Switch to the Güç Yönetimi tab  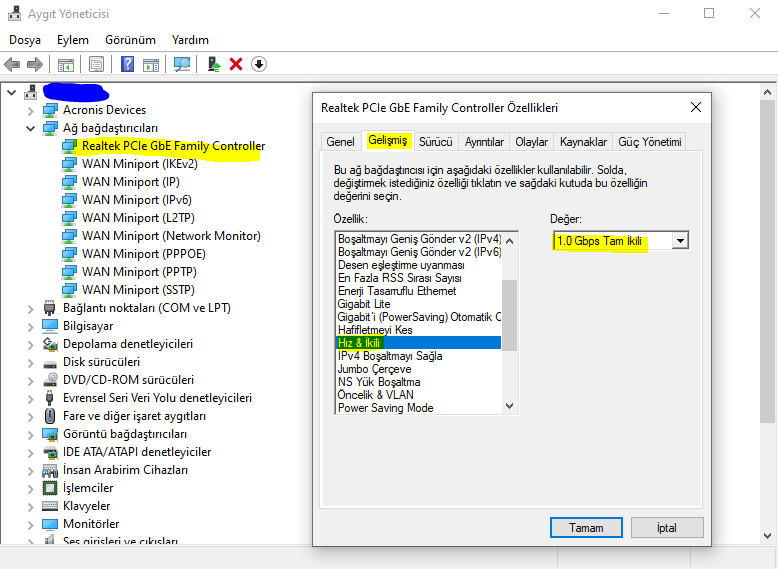649,142
